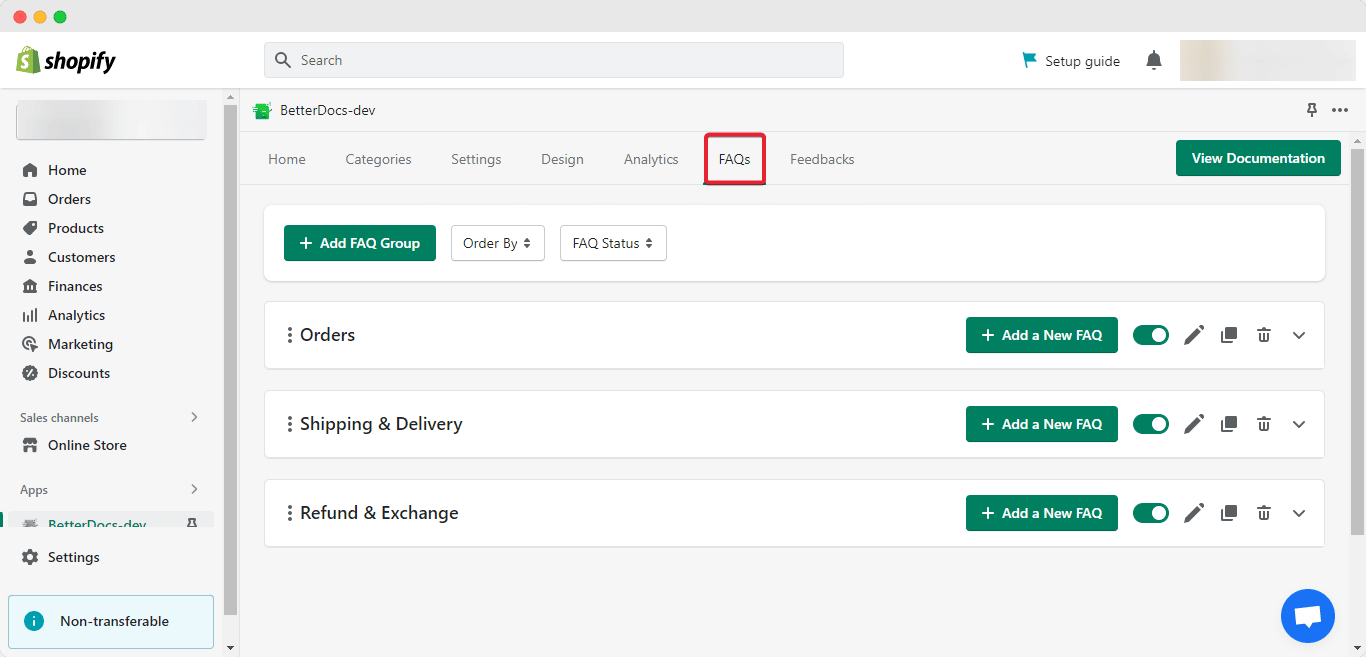Switch to the Feedbacks tab
The image size is (1366, 657).
[x=822, y=159]
